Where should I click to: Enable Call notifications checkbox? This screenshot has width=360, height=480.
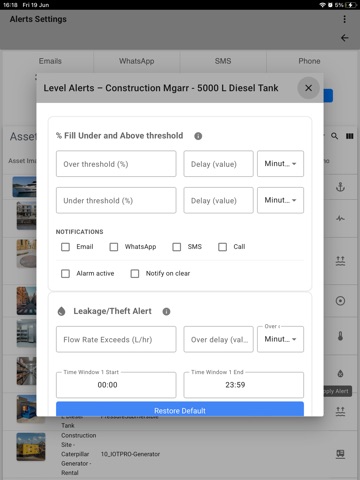click(x=222, y=247)
